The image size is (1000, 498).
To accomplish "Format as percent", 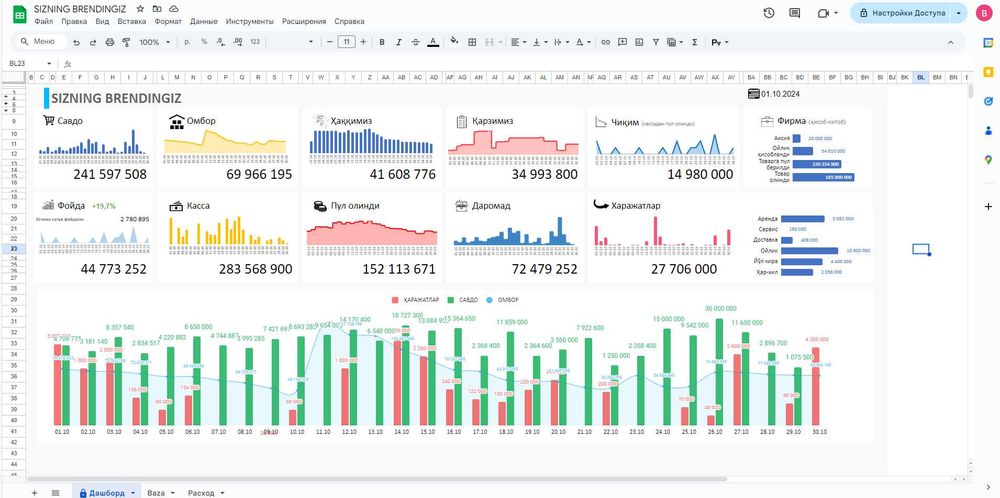I will tap(204, 42).
